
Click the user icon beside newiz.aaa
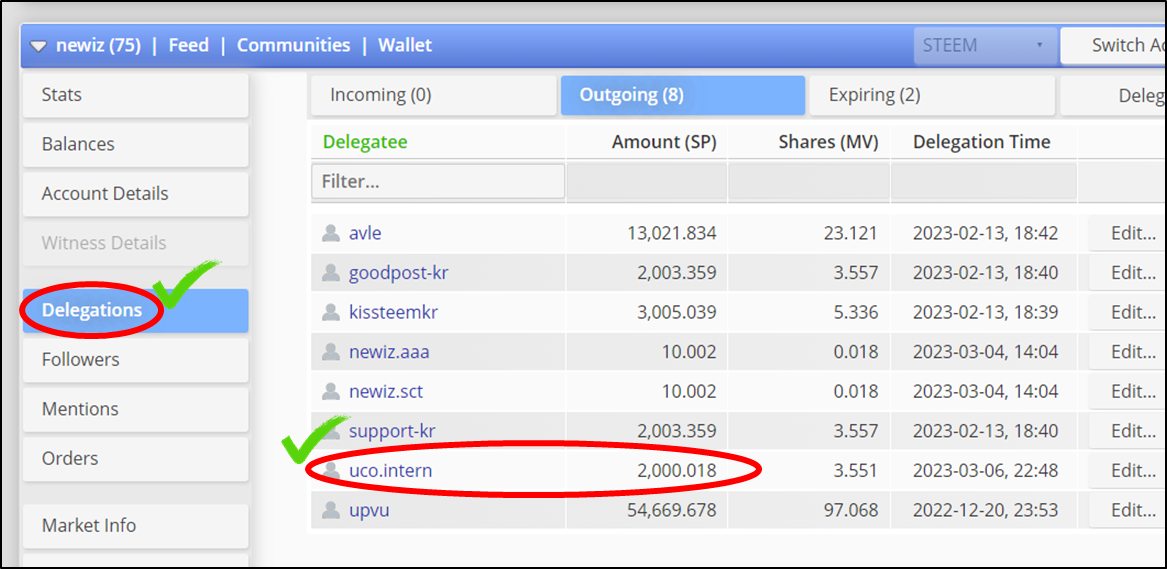click(x=330, y=352)
